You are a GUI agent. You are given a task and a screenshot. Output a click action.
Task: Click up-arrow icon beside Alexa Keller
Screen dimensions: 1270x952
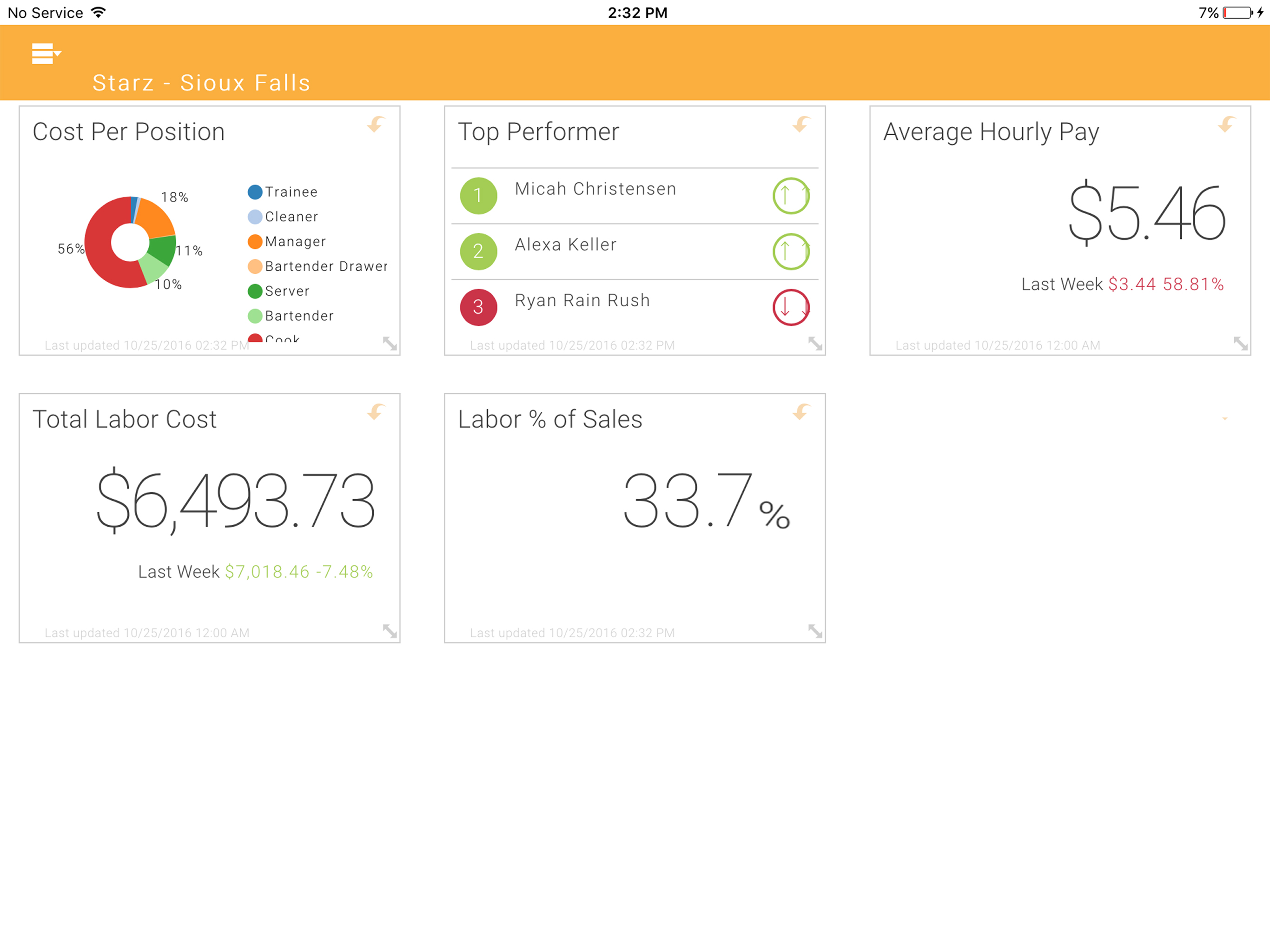(791, 251)
